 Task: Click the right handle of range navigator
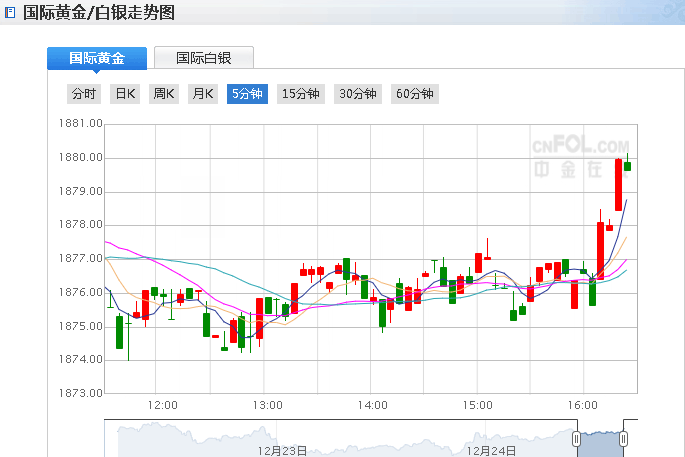point(623,439)
